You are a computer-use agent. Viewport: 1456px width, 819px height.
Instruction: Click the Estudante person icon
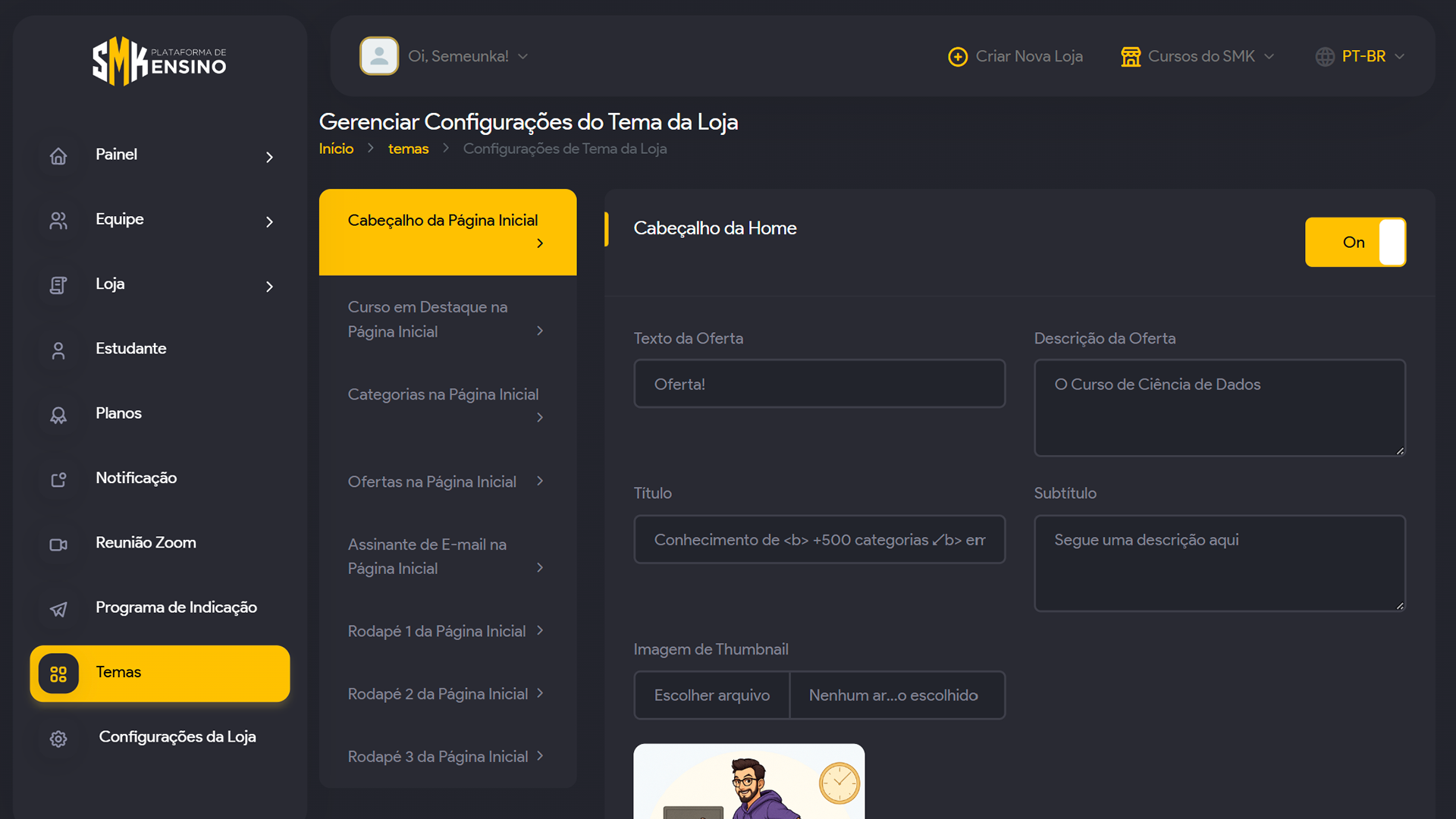(58, 350)
